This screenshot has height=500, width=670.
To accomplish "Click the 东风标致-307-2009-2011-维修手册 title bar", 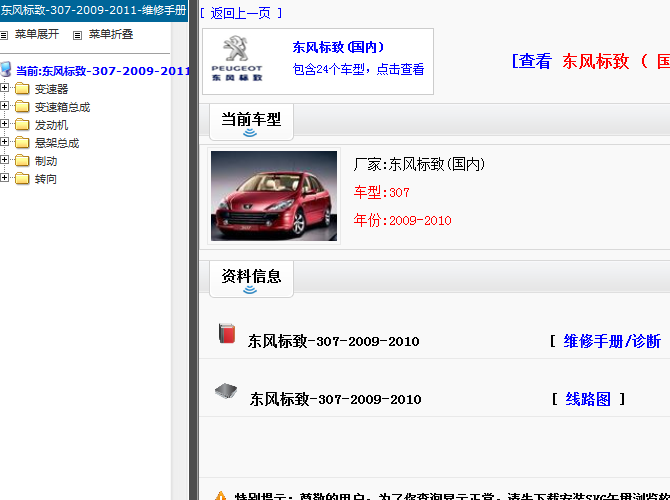I will [x=94, y=10].
